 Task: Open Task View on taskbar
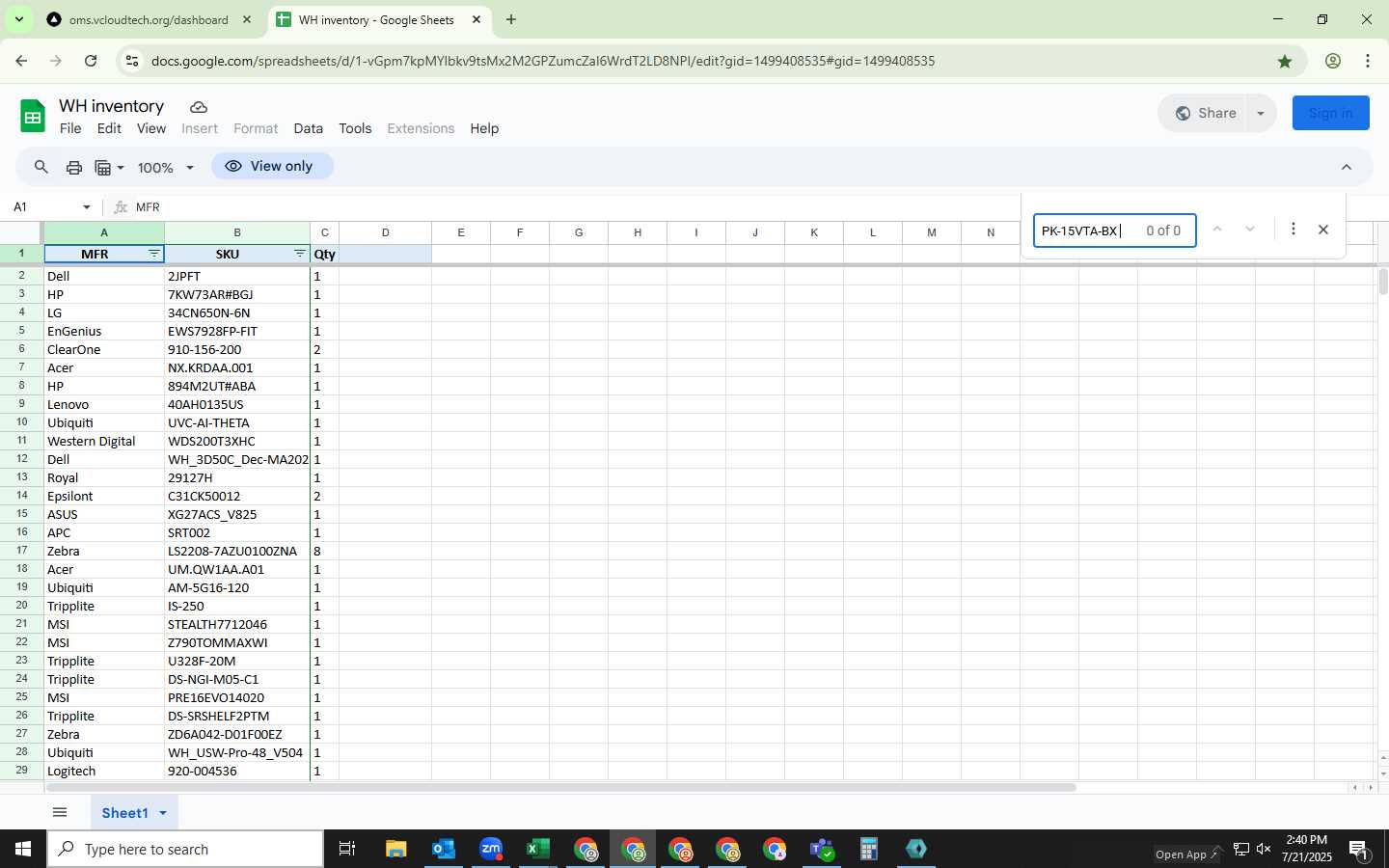pyautogui.click(x=347, y=849)
